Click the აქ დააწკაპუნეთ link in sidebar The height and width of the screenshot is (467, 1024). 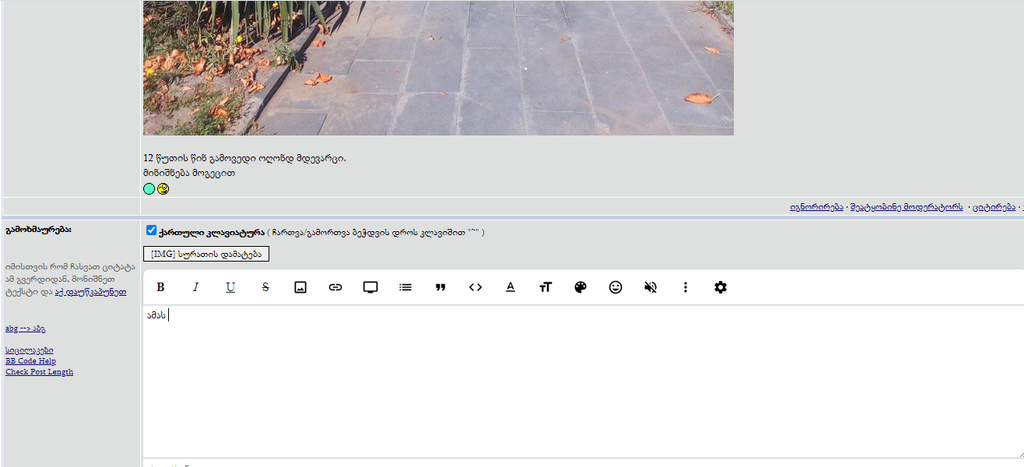tap(91, 292)
